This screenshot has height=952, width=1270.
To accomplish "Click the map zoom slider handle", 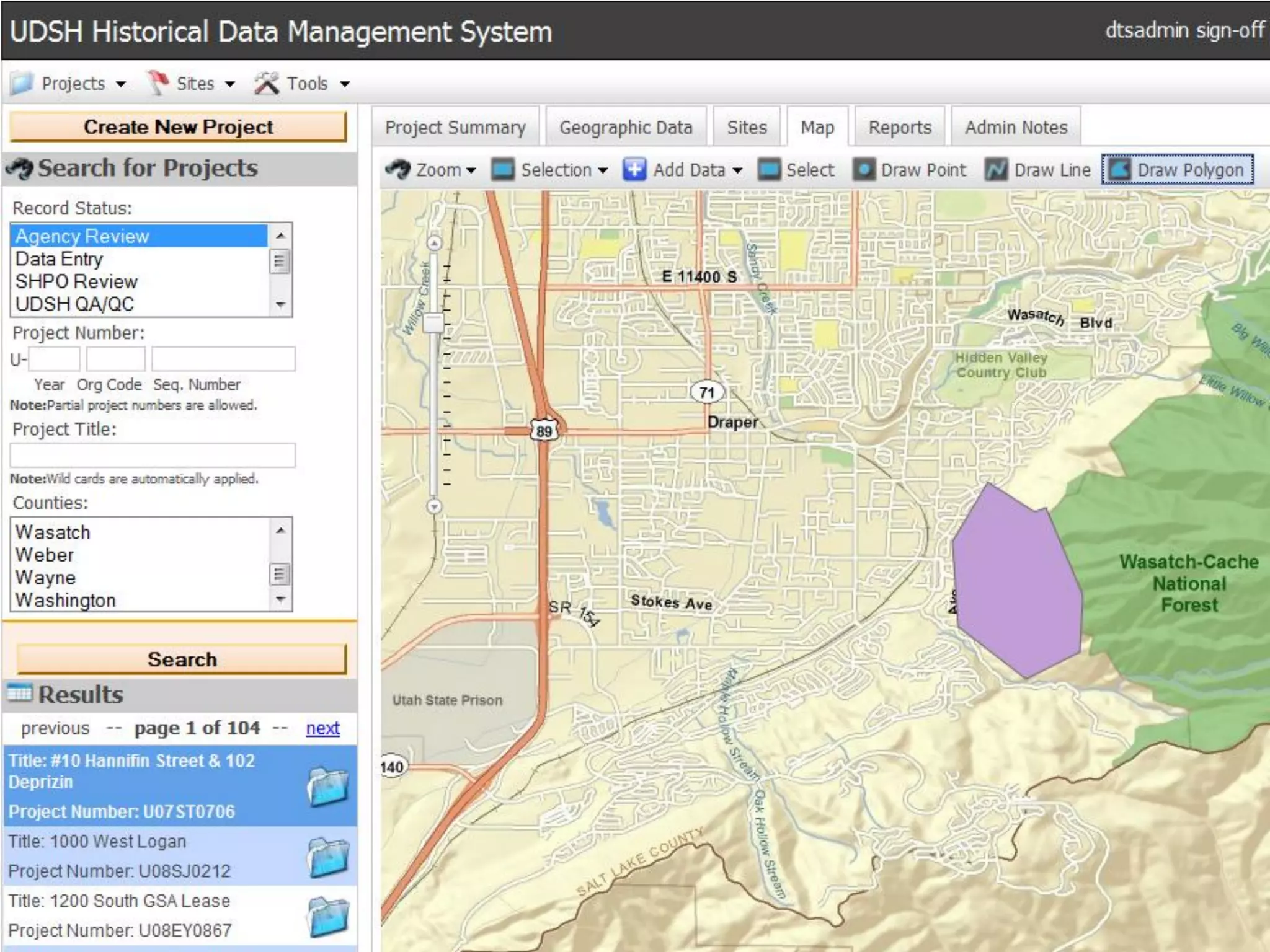I will tap(434, 322).
